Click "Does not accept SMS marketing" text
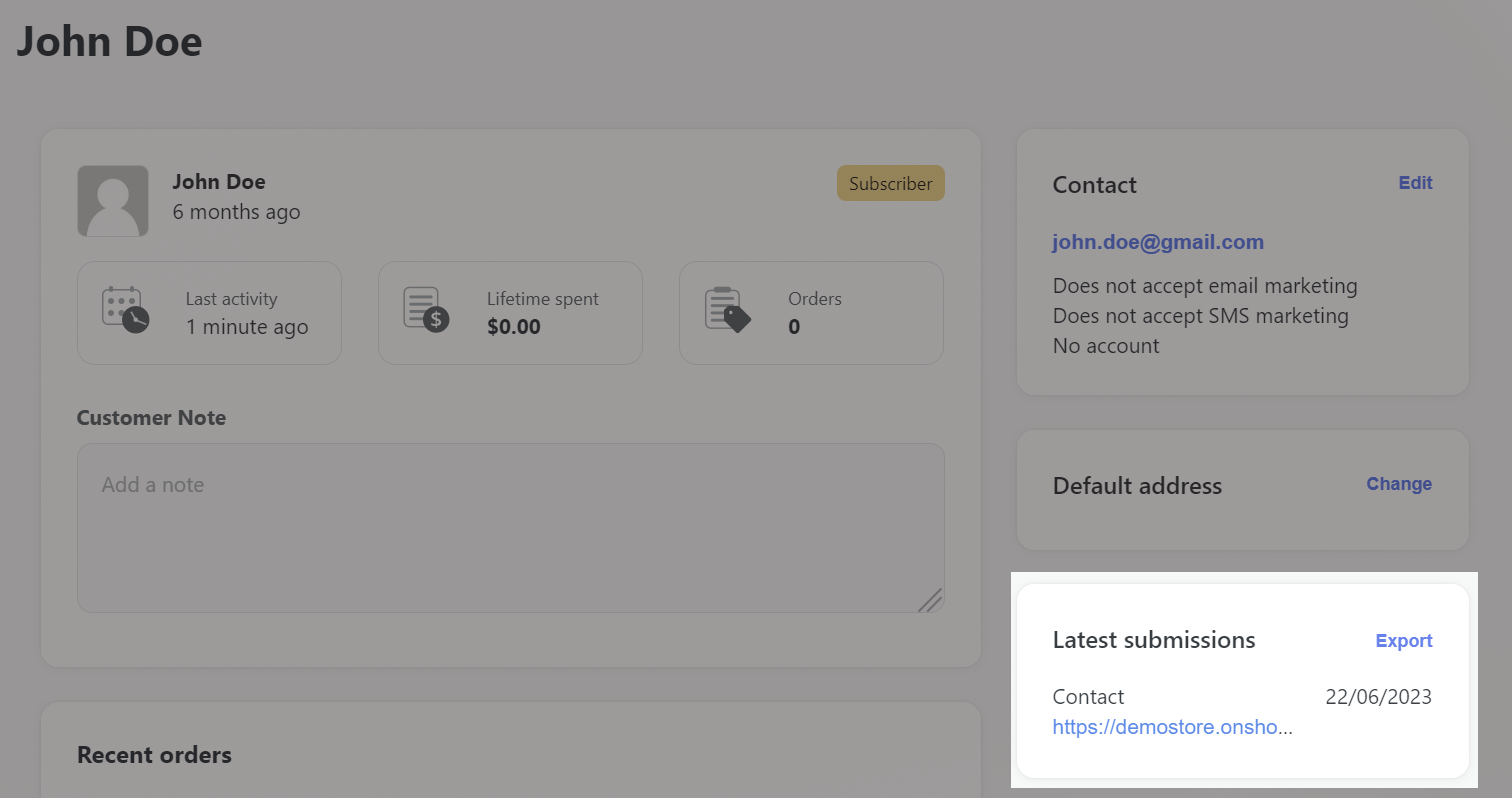The height and width of the screenshot is (798, 1512). click(1201, 316)
